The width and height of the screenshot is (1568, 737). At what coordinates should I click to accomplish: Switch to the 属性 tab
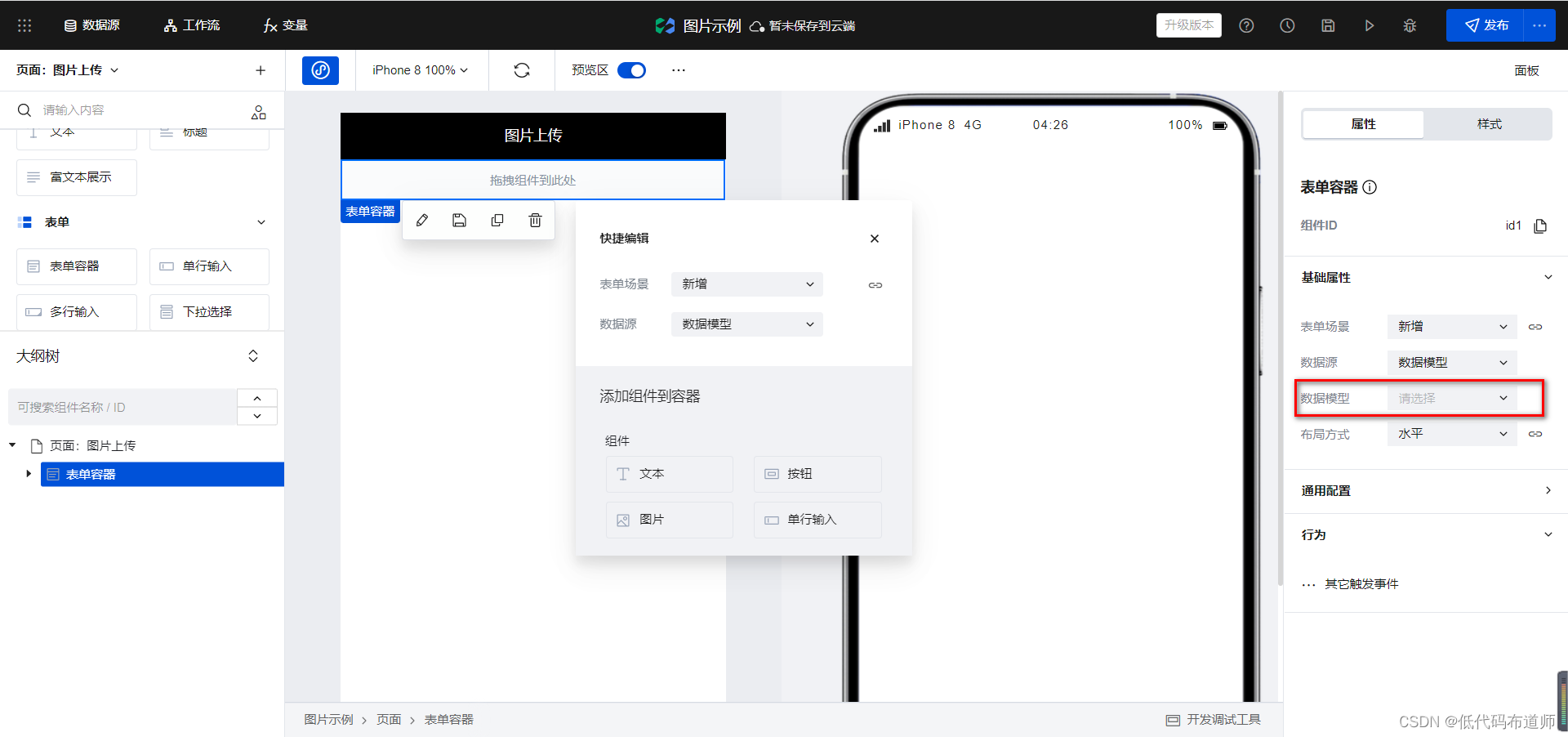click(x=1363, y=124)
